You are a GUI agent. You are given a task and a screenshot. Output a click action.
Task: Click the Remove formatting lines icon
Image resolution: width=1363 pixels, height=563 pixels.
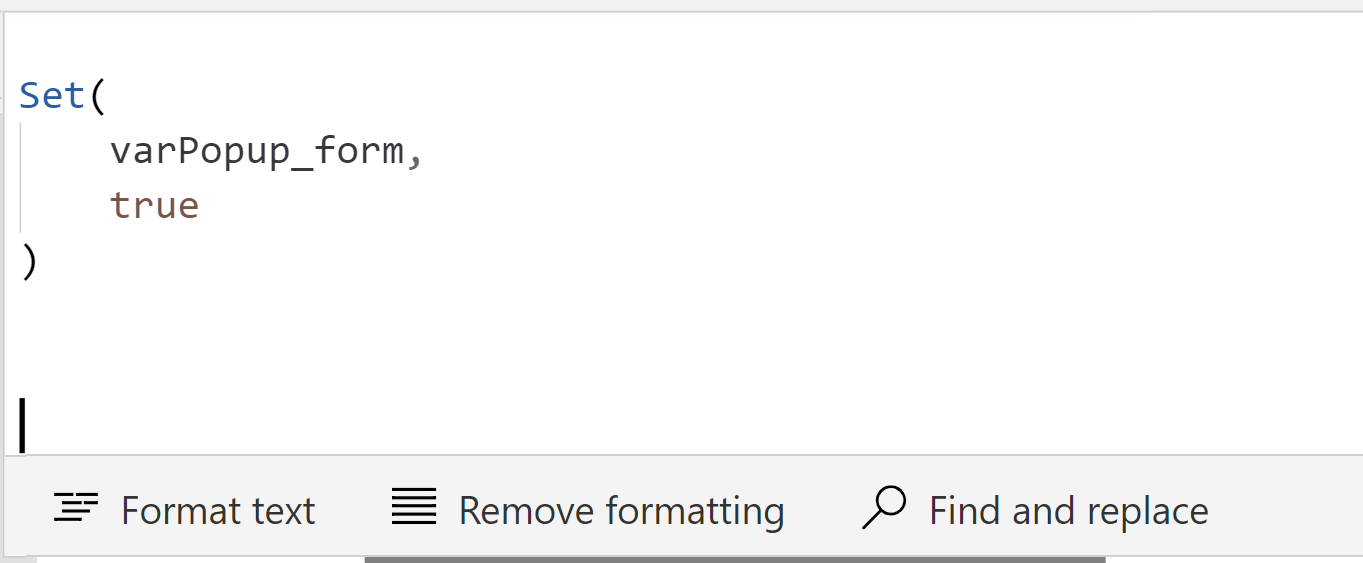tap(414, 508)
